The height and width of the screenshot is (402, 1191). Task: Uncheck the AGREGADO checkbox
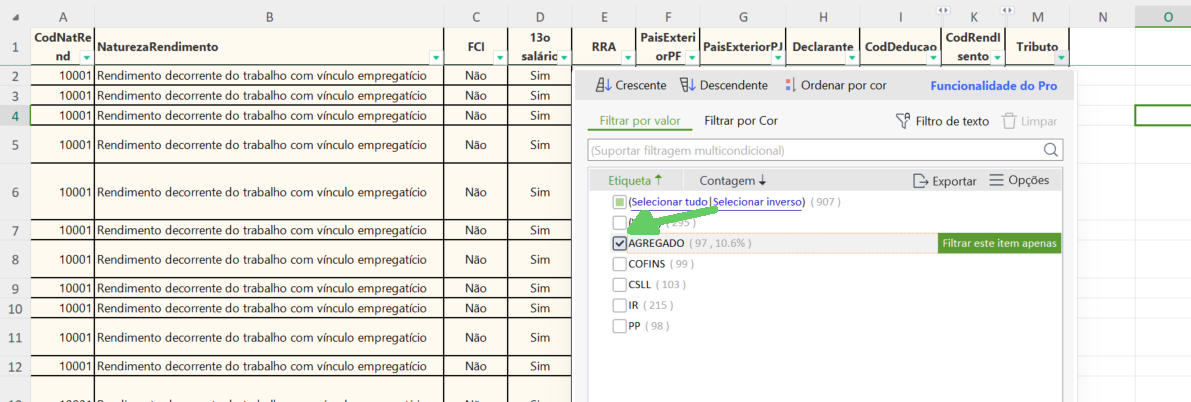point(619,243)
